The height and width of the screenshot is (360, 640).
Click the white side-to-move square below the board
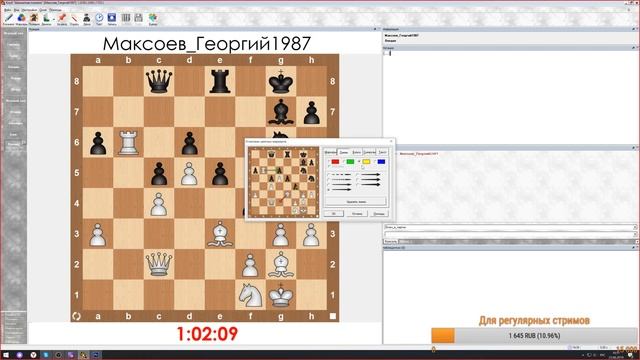point(333,316)
